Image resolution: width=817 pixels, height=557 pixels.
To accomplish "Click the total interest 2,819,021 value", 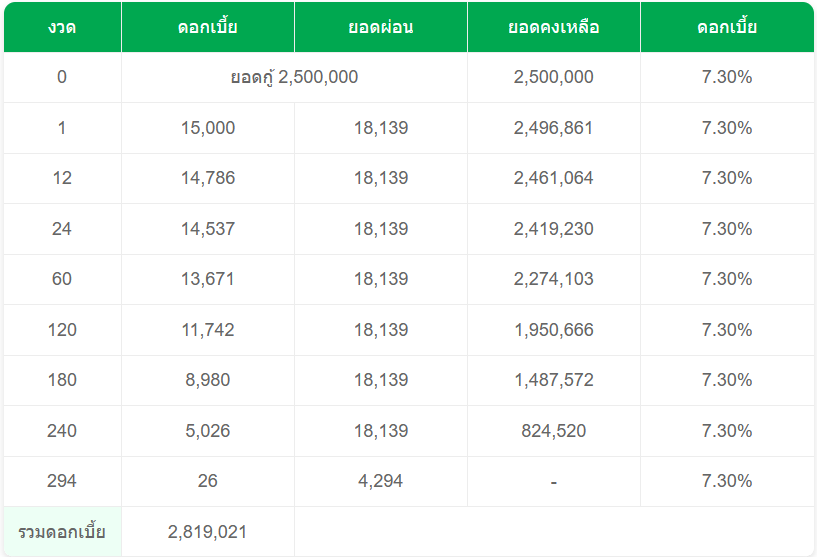I will click(x=207, y=532).
